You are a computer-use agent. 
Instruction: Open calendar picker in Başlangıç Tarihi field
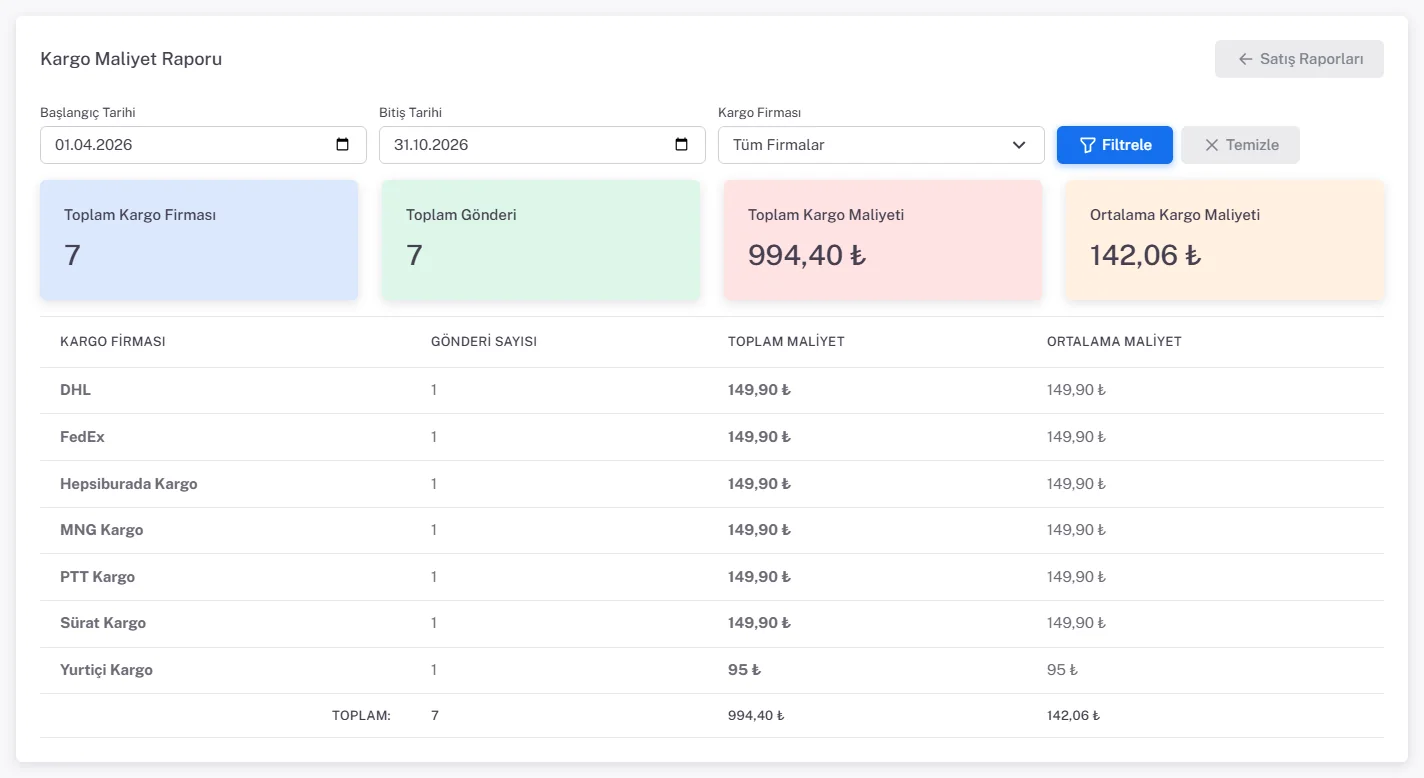342,145
